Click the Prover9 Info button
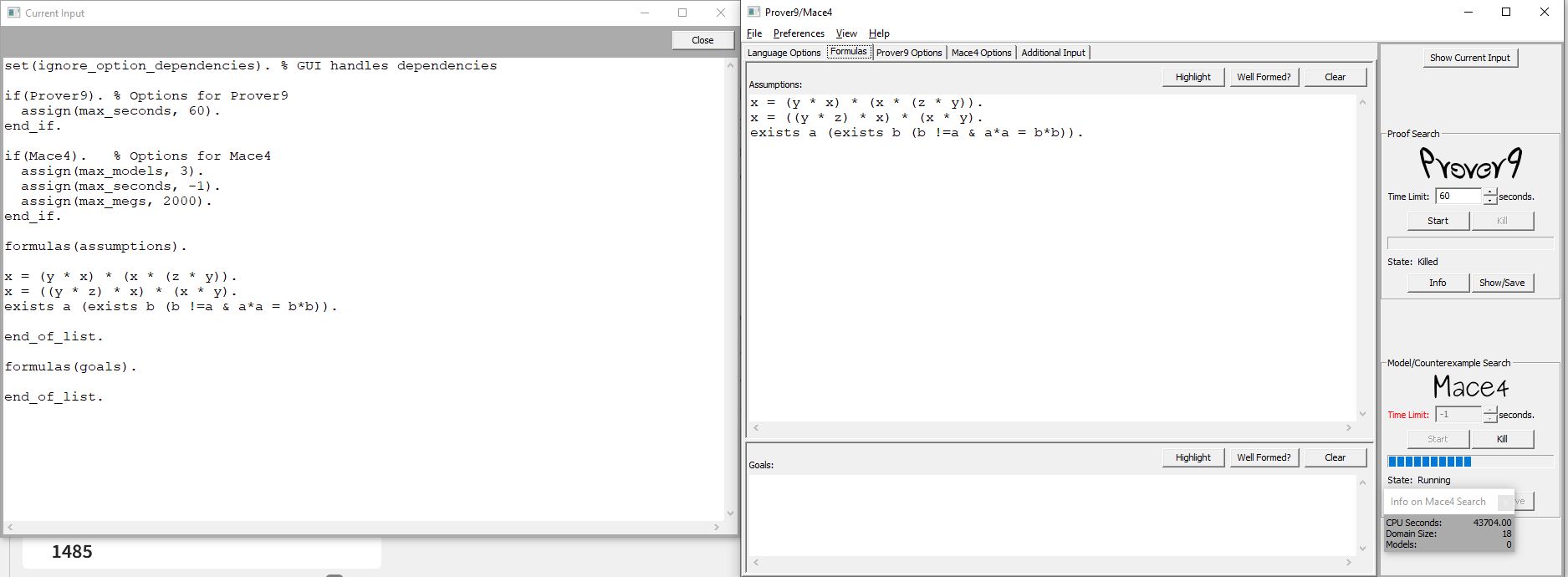The height and width of the screenshot is (577, 1568). click(1438, 283)
